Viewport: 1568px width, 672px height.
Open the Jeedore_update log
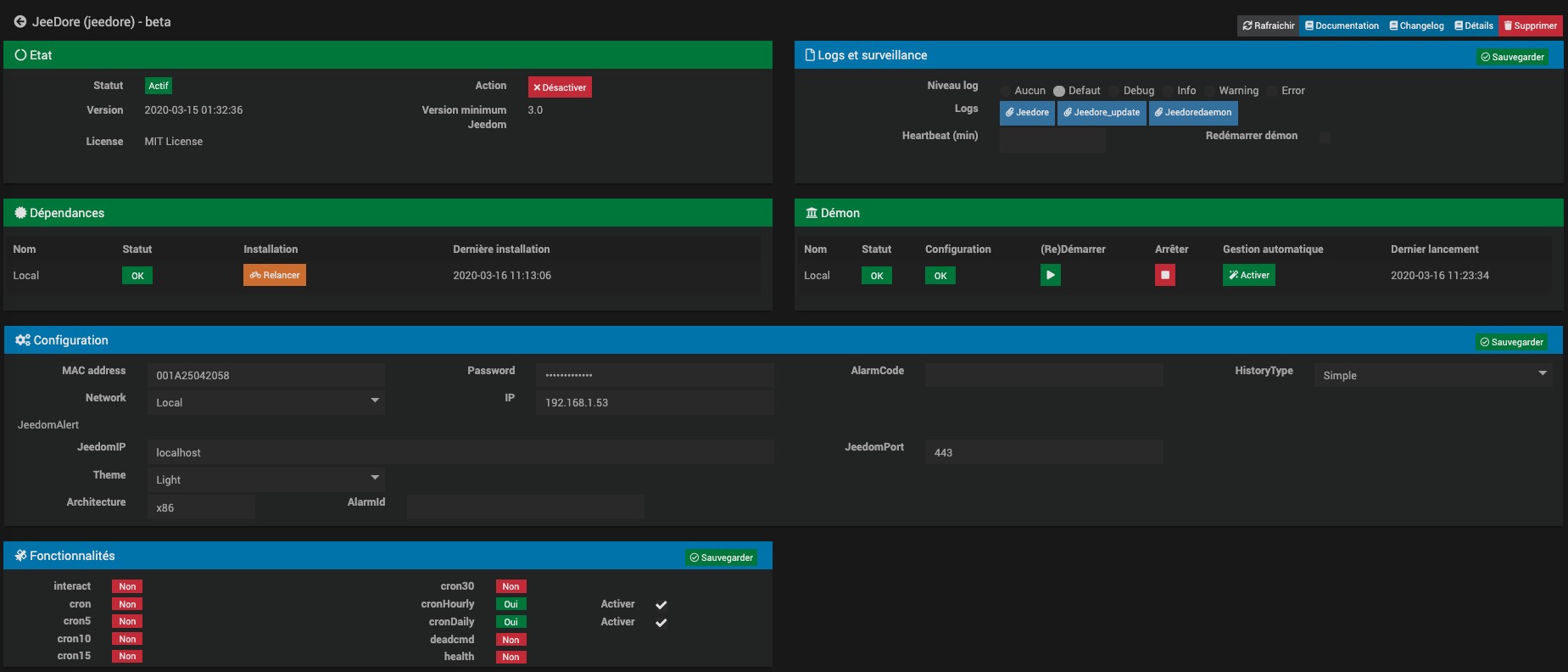(1102, 113)
